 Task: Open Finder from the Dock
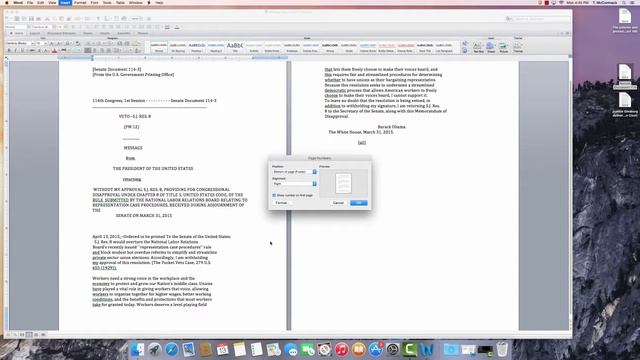click(x=137, y=349)
